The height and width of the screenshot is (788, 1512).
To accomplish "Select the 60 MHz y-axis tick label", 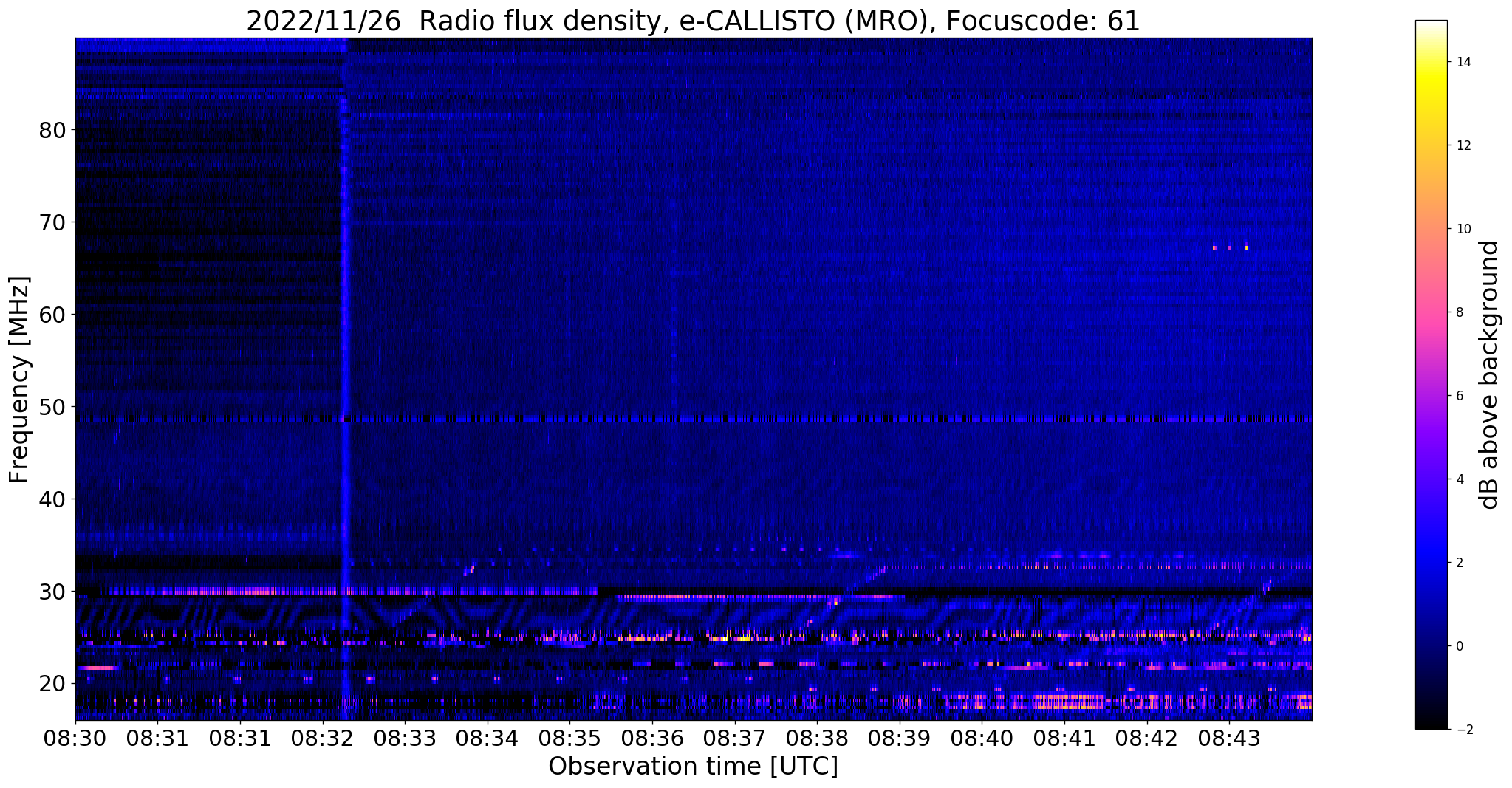I will 53,315.
